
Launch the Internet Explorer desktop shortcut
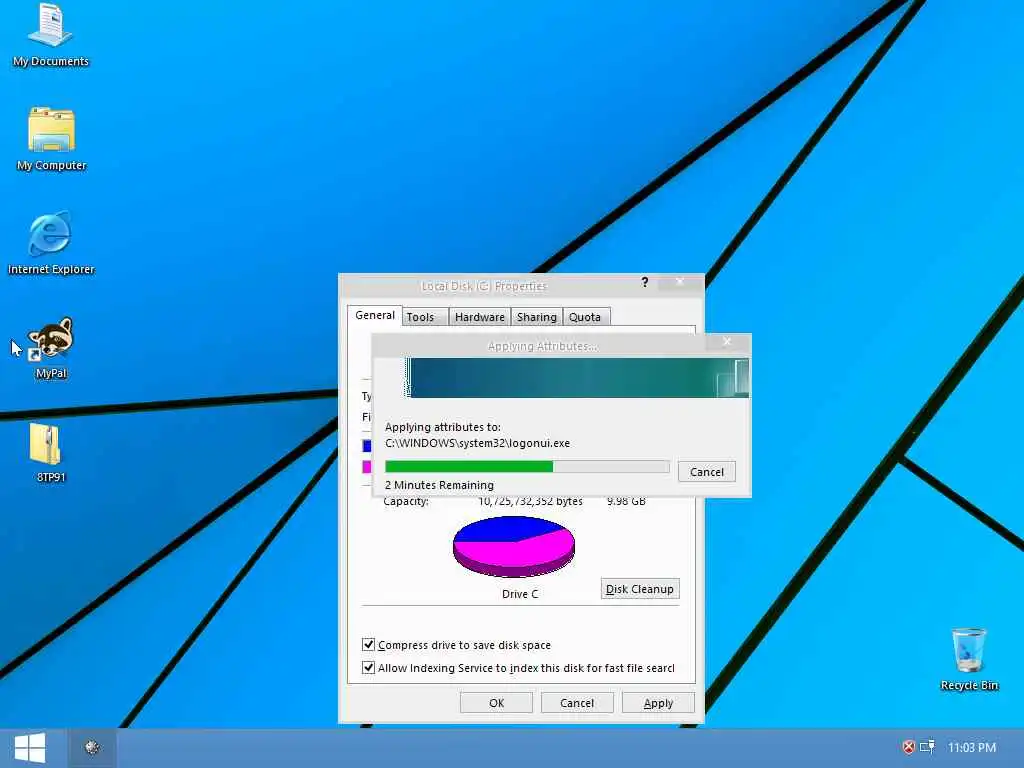(51, 242)
